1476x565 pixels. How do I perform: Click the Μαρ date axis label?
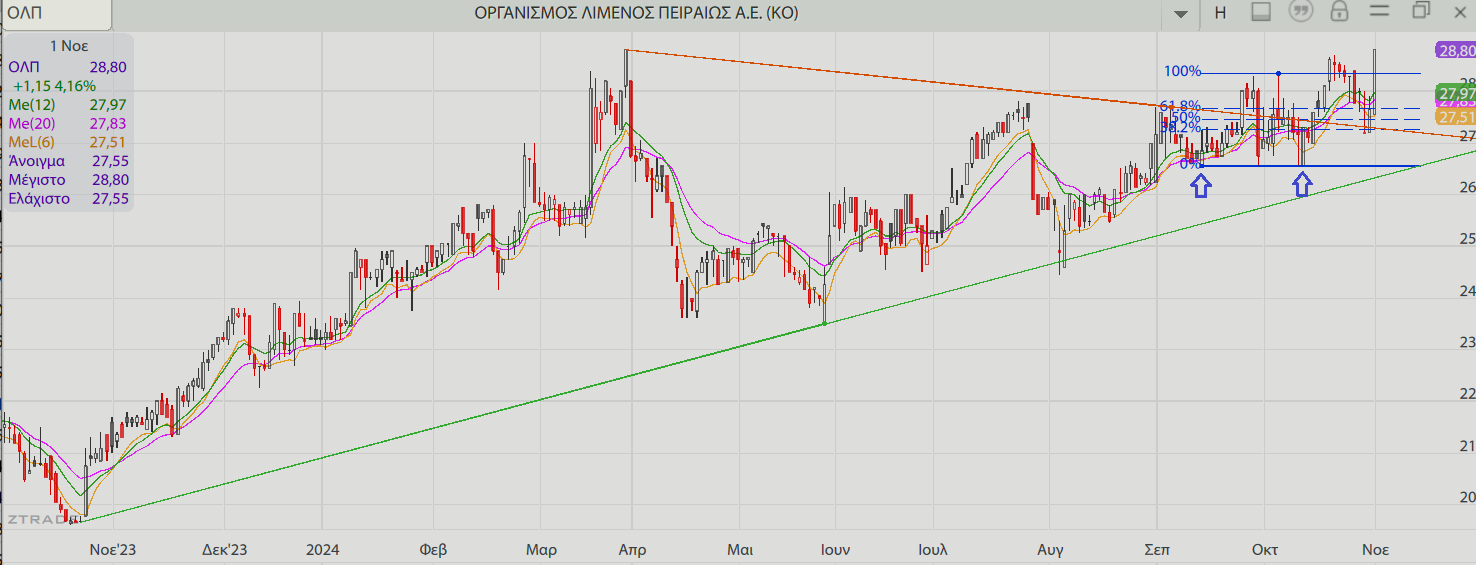(541, 549)
